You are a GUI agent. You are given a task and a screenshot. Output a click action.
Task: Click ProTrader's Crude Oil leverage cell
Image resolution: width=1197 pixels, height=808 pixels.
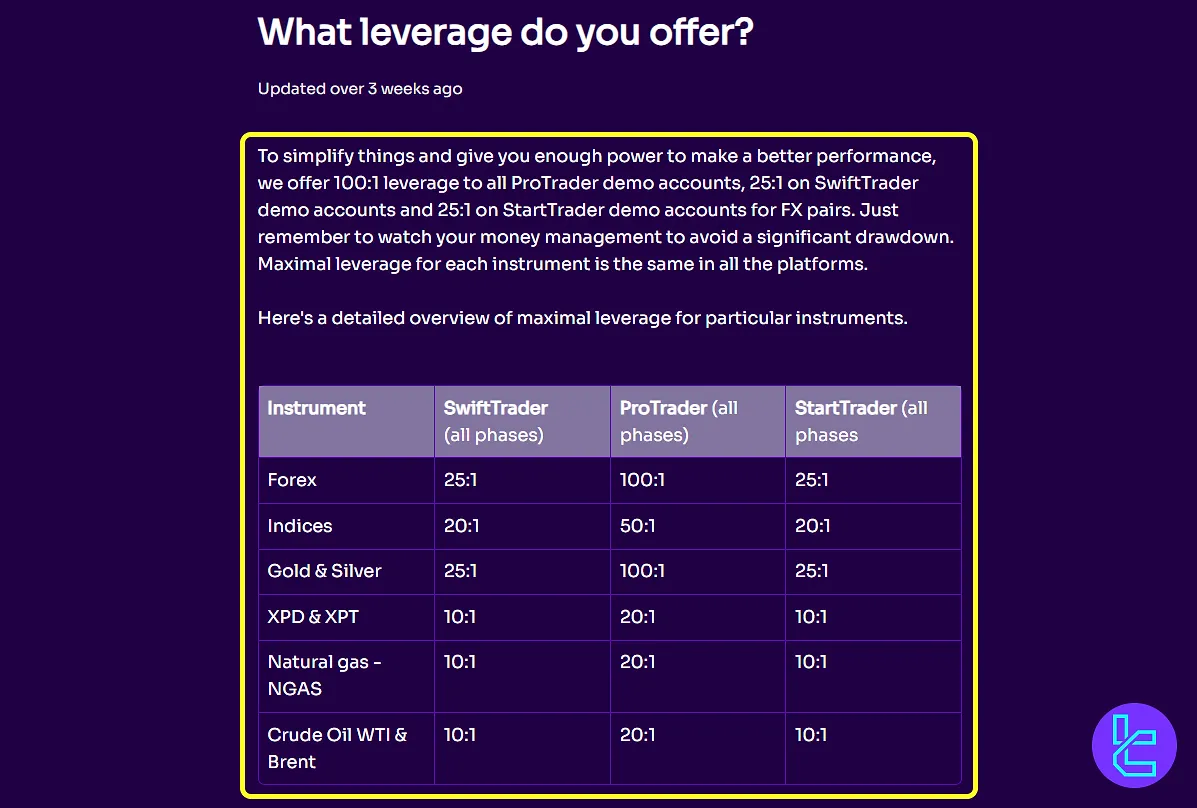coord(638,735)
